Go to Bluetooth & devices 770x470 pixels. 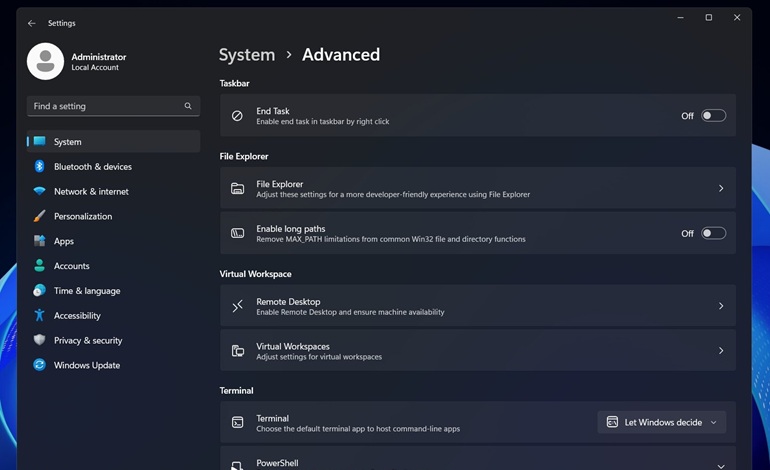point(113,166)
